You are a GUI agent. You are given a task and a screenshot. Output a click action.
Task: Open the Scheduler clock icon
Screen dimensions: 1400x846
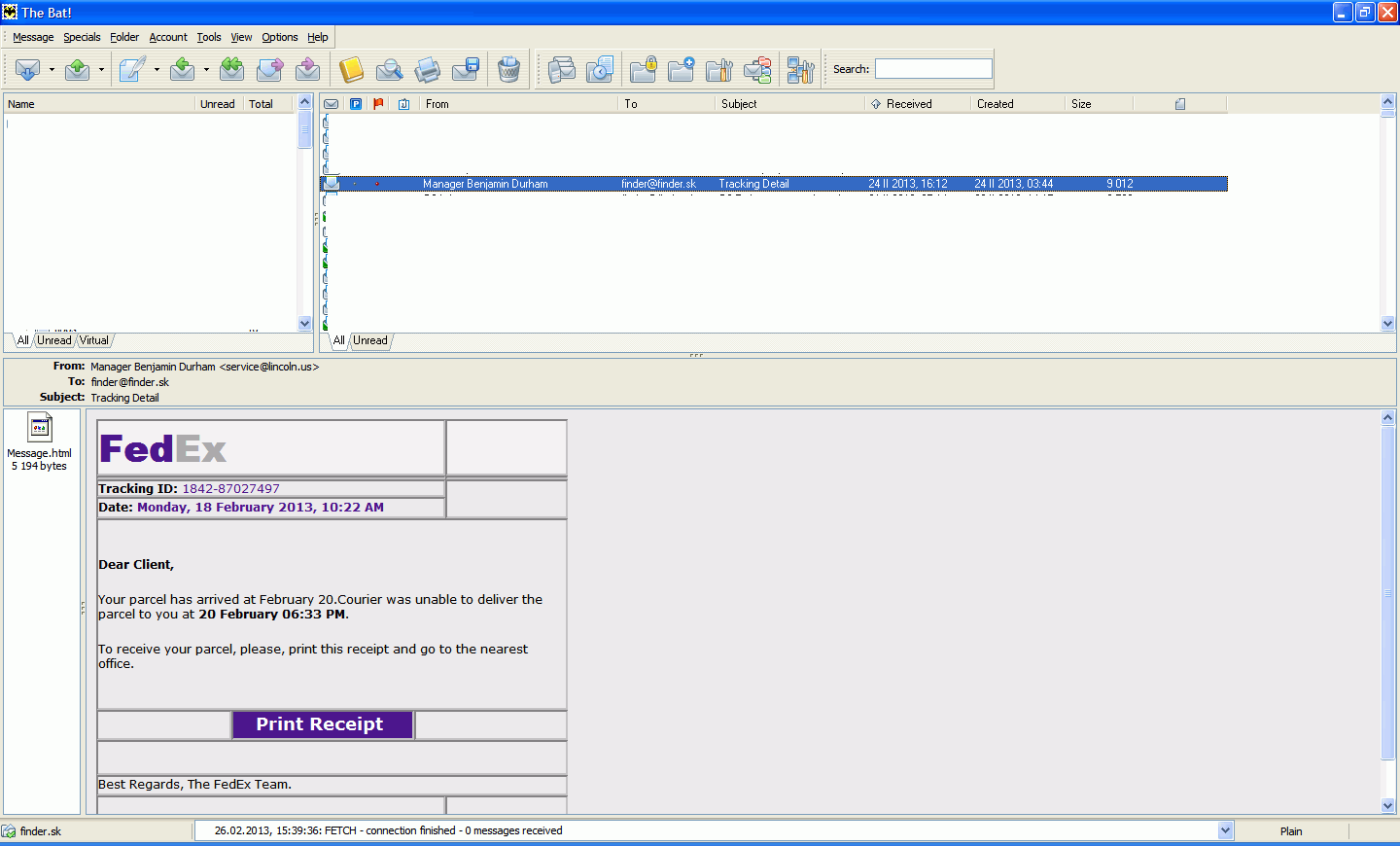click(x=600, y=69)
